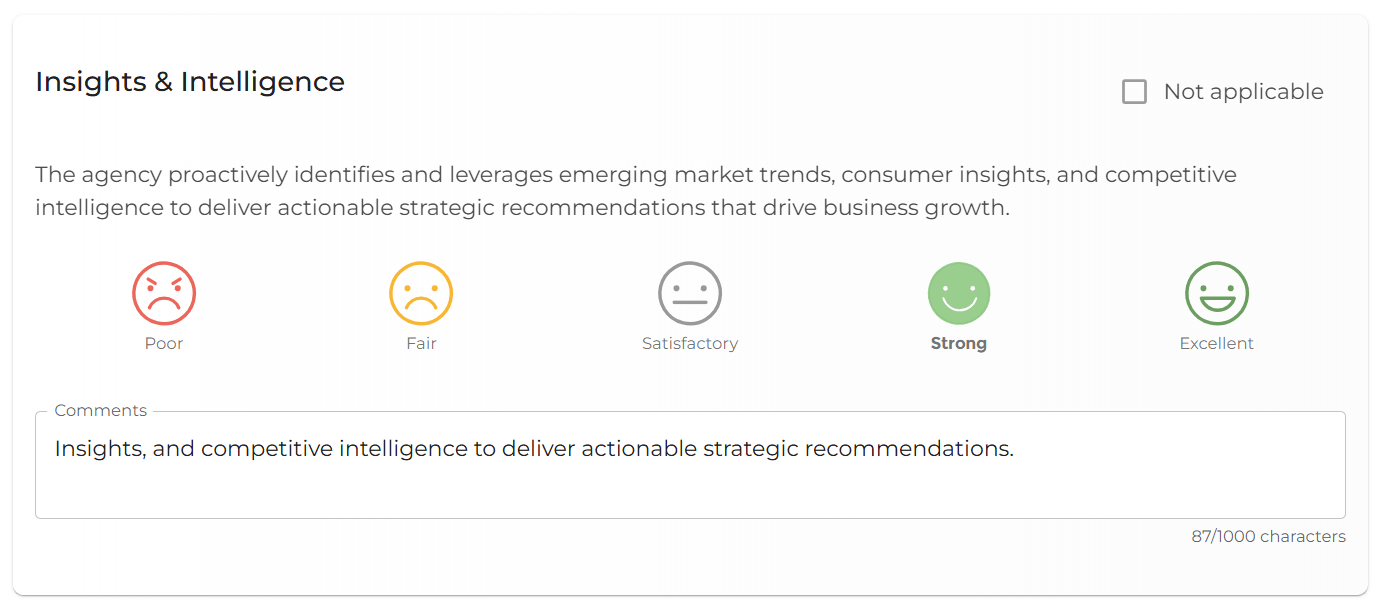Viewport: 1378px width, 609px height.
Task: Click the Insights & Intelligence heading
Action: [190, 81]
